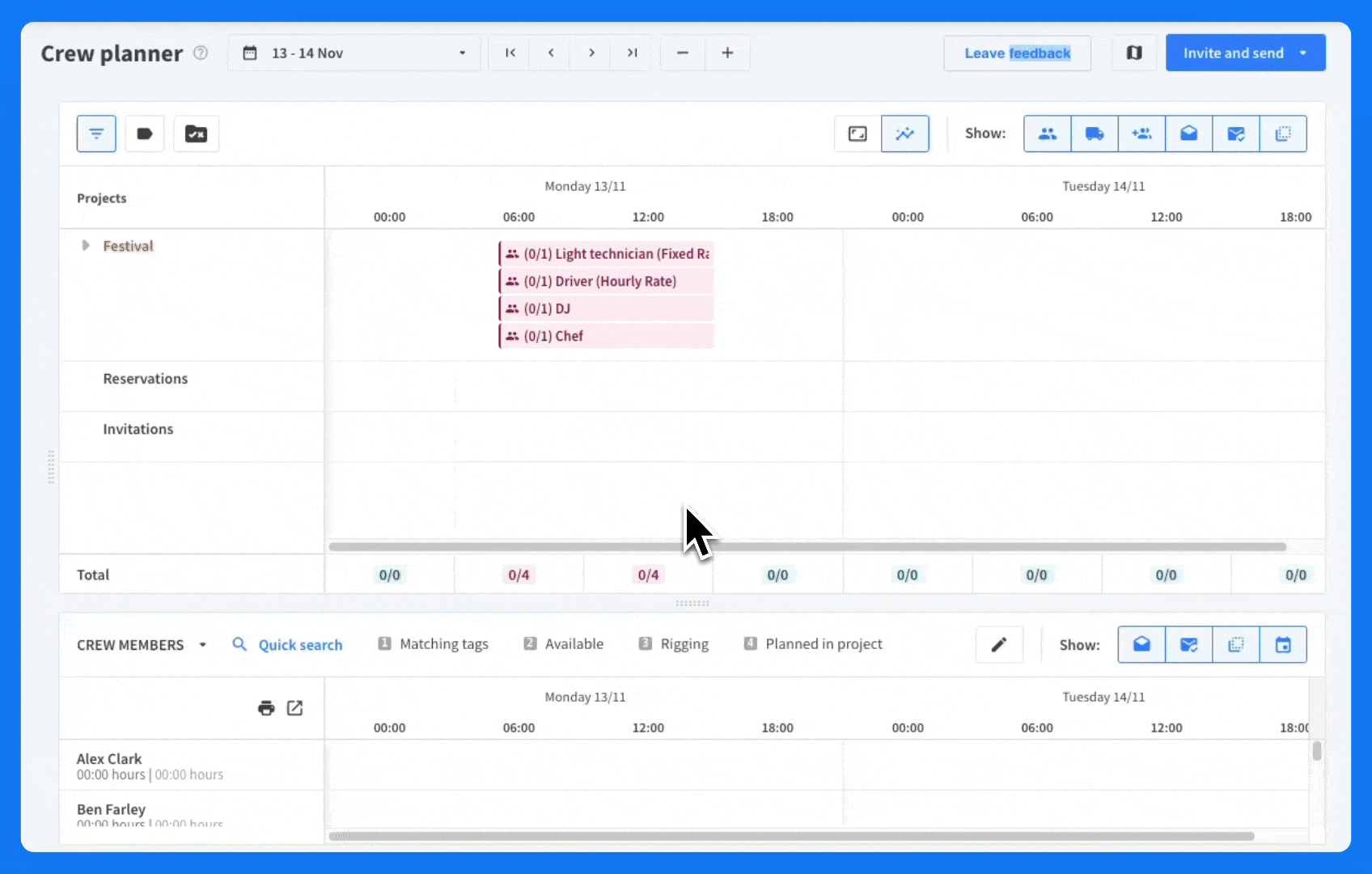Toggle crew list opened invitations icon
Screen dimensions: 1372x874
click(1141, 645)
